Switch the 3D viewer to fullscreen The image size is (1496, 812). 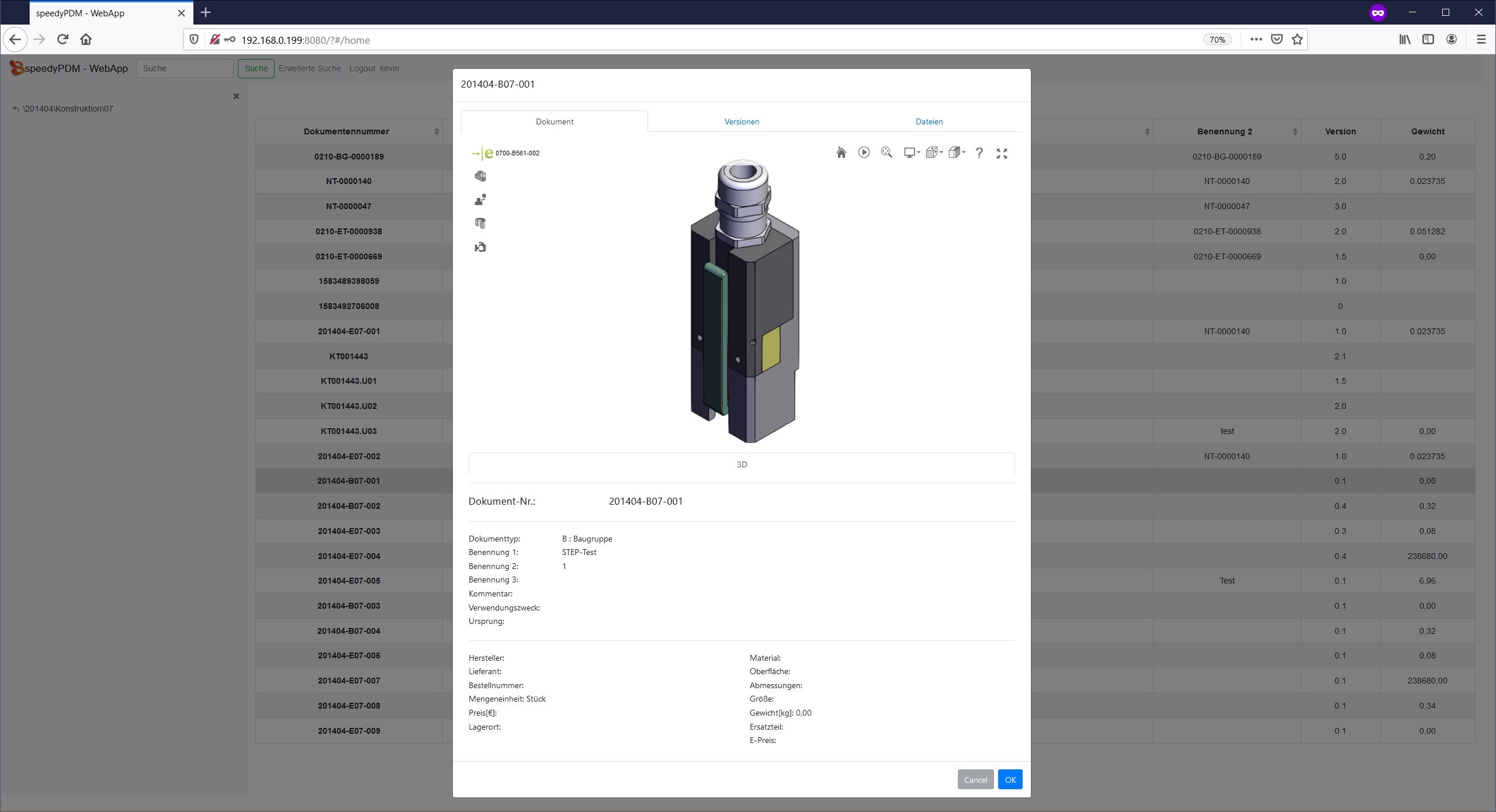[1002, 153]
